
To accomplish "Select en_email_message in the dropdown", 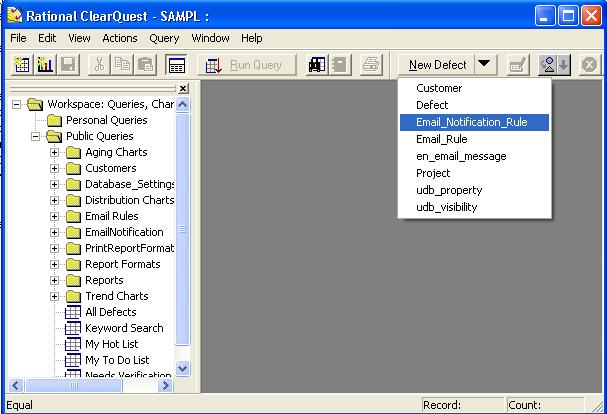I will (x=474, y=156).
